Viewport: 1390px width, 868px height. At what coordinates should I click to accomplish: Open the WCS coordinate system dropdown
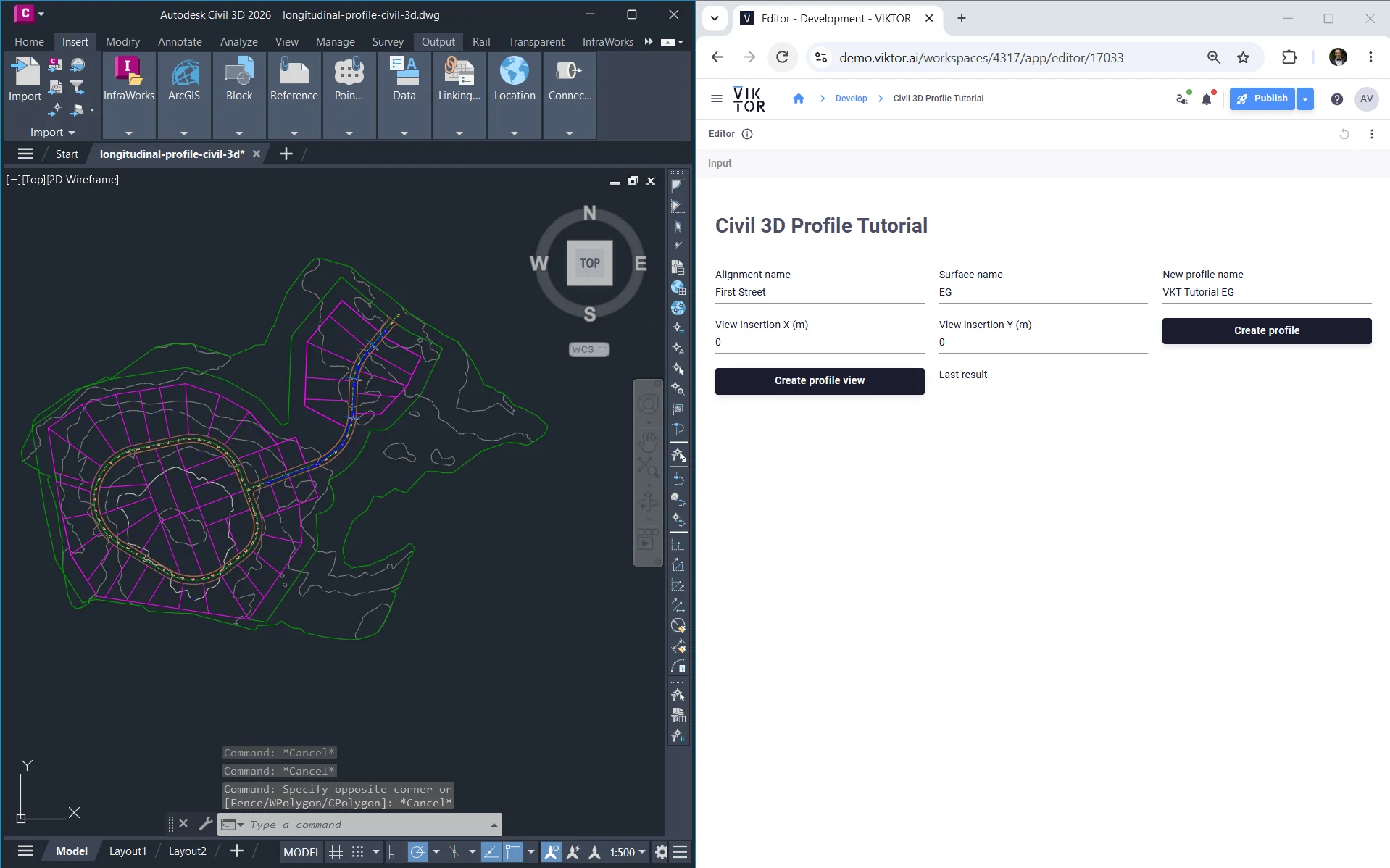click(x=588, y=349)
